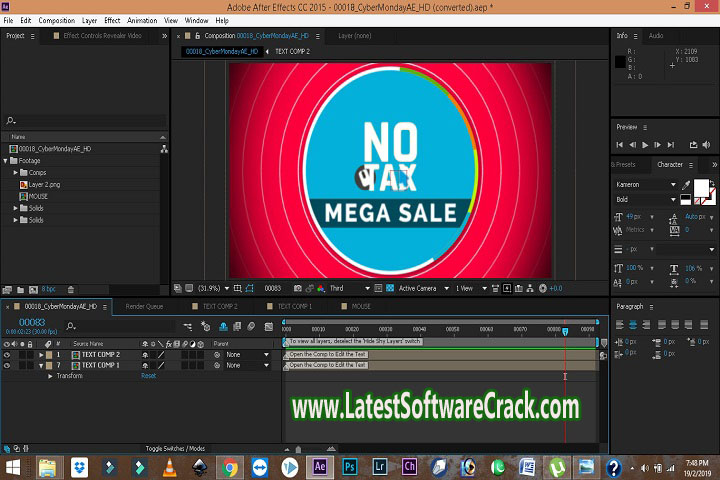Click the snapshot camera icon in viewer
Image resolution: width=720 pixels, height=480 pixels.
coord(297,288)
